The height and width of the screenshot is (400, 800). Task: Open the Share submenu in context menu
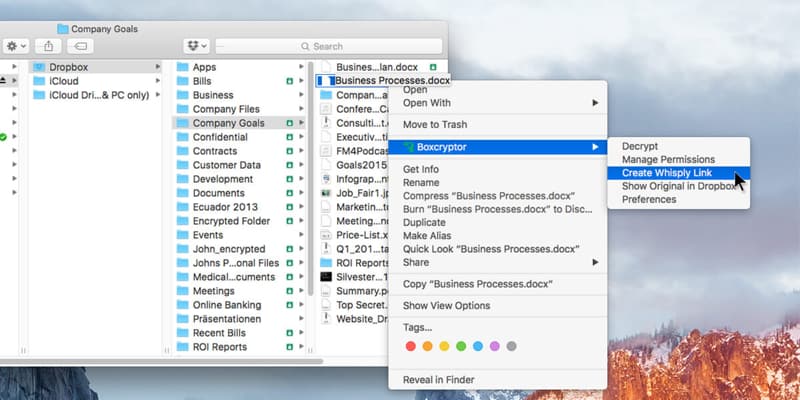tap(497, 262)
